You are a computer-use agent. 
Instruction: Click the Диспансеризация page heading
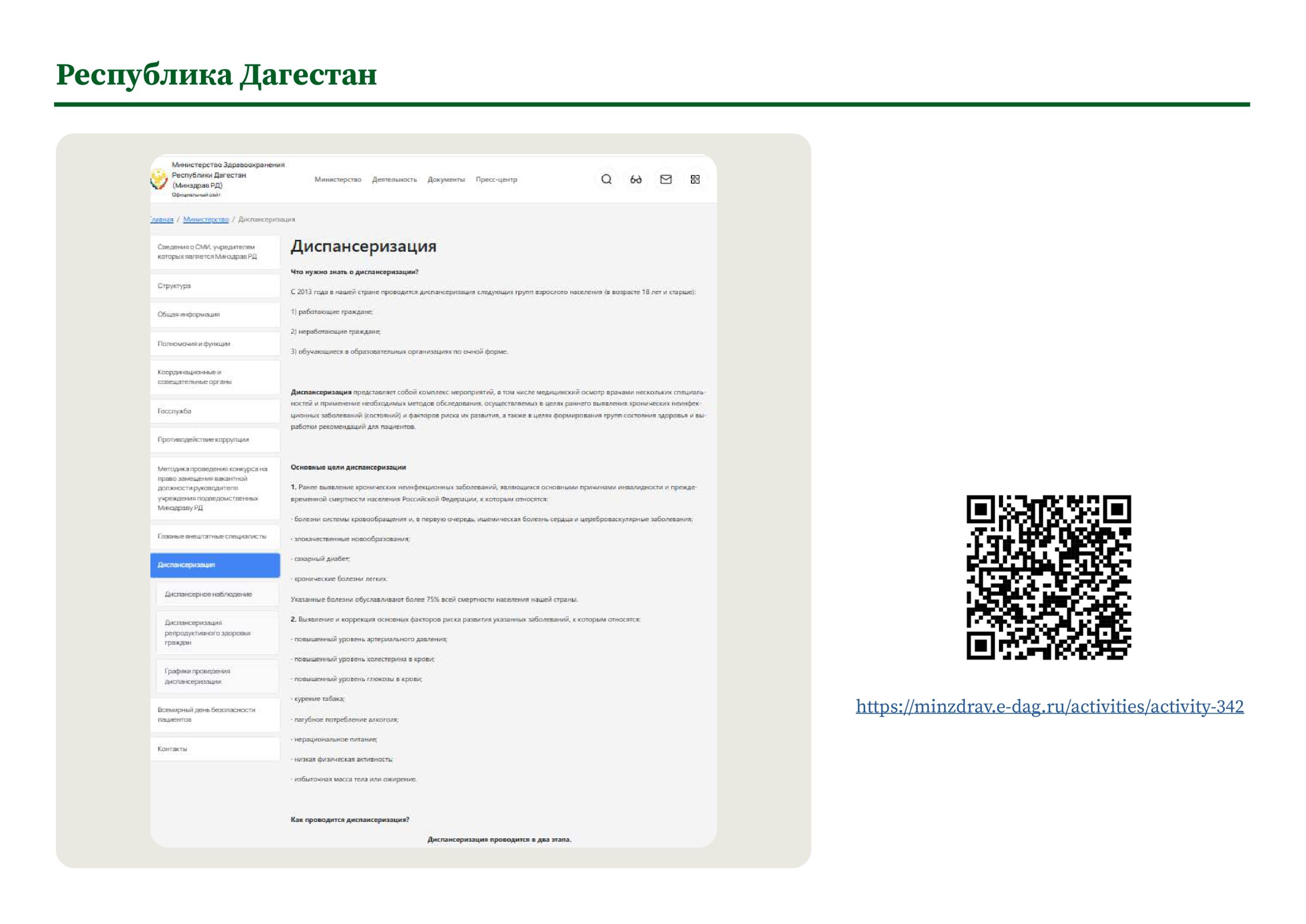363,246
